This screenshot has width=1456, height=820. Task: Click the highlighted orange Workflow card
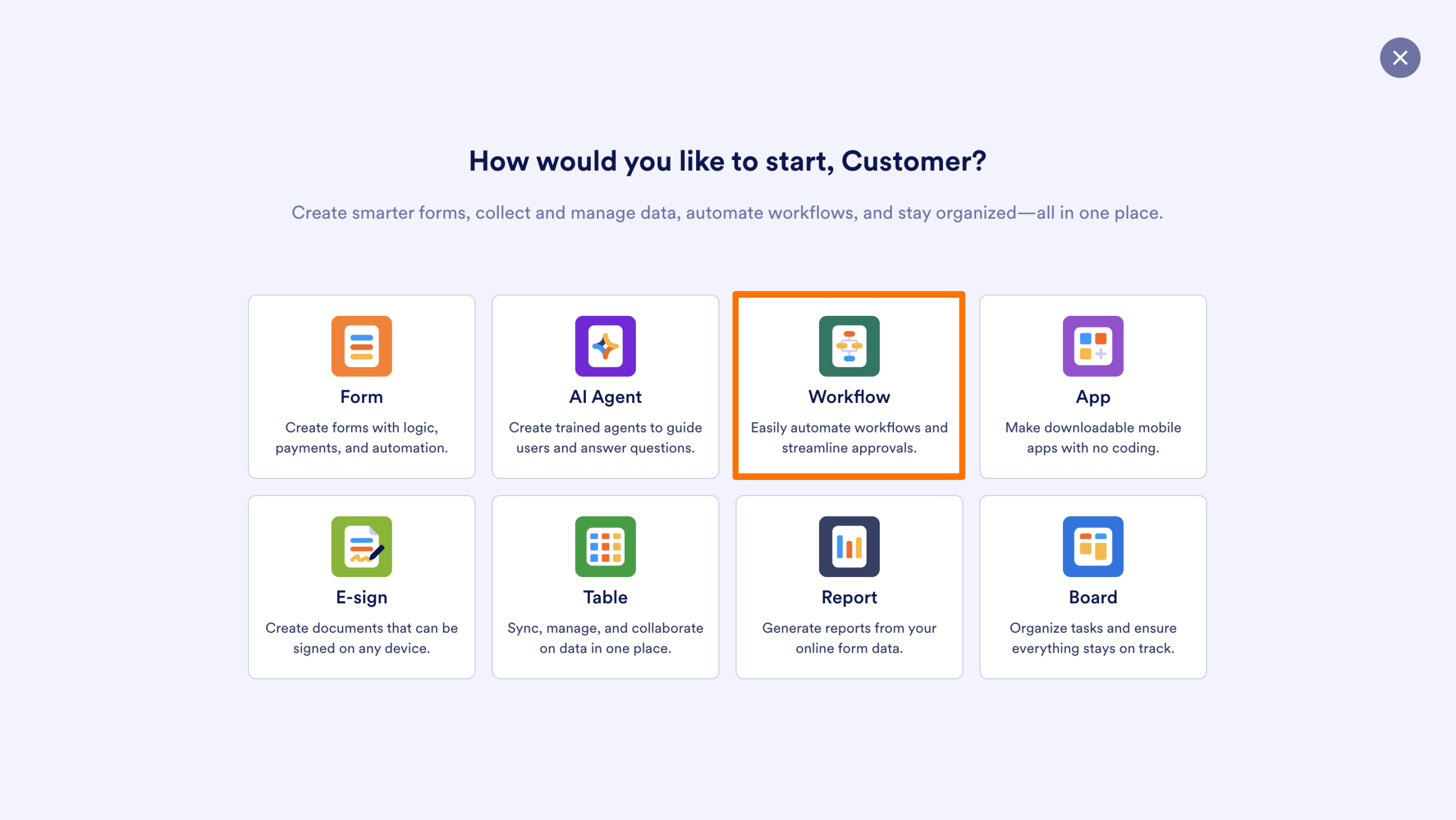coord(849,386)
